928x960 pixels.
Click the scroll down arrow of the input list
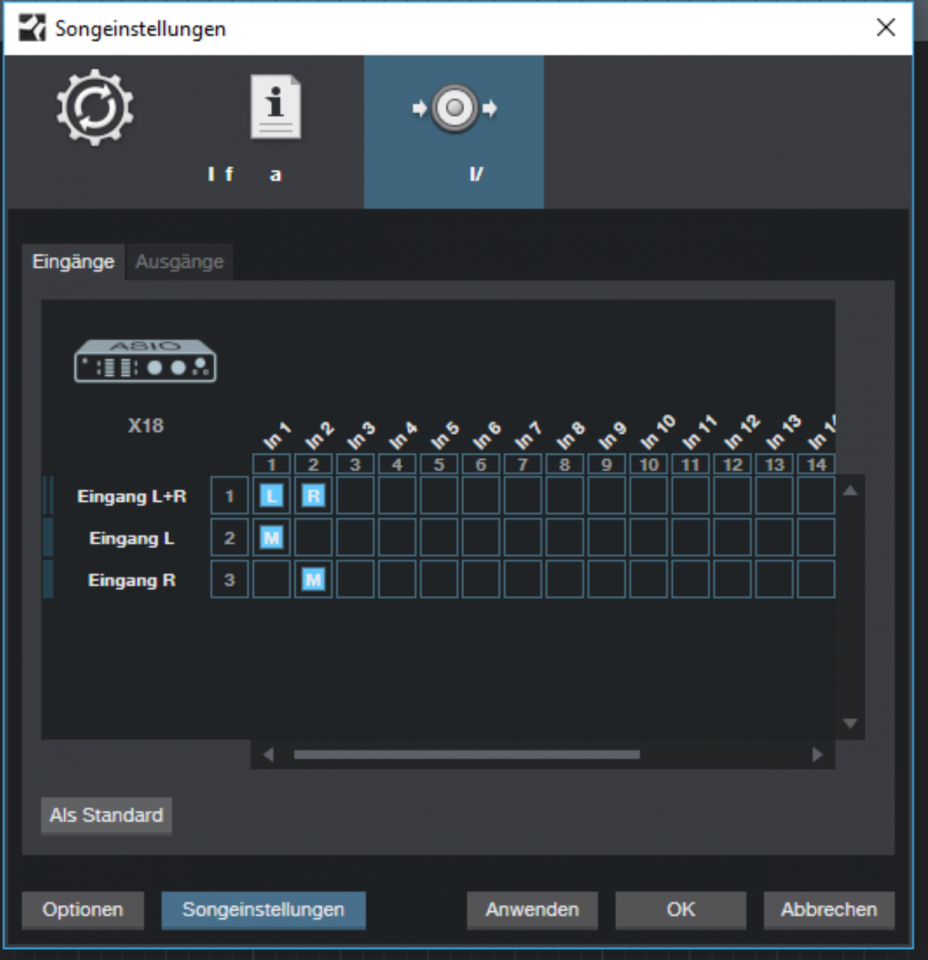tap(850, 724)
